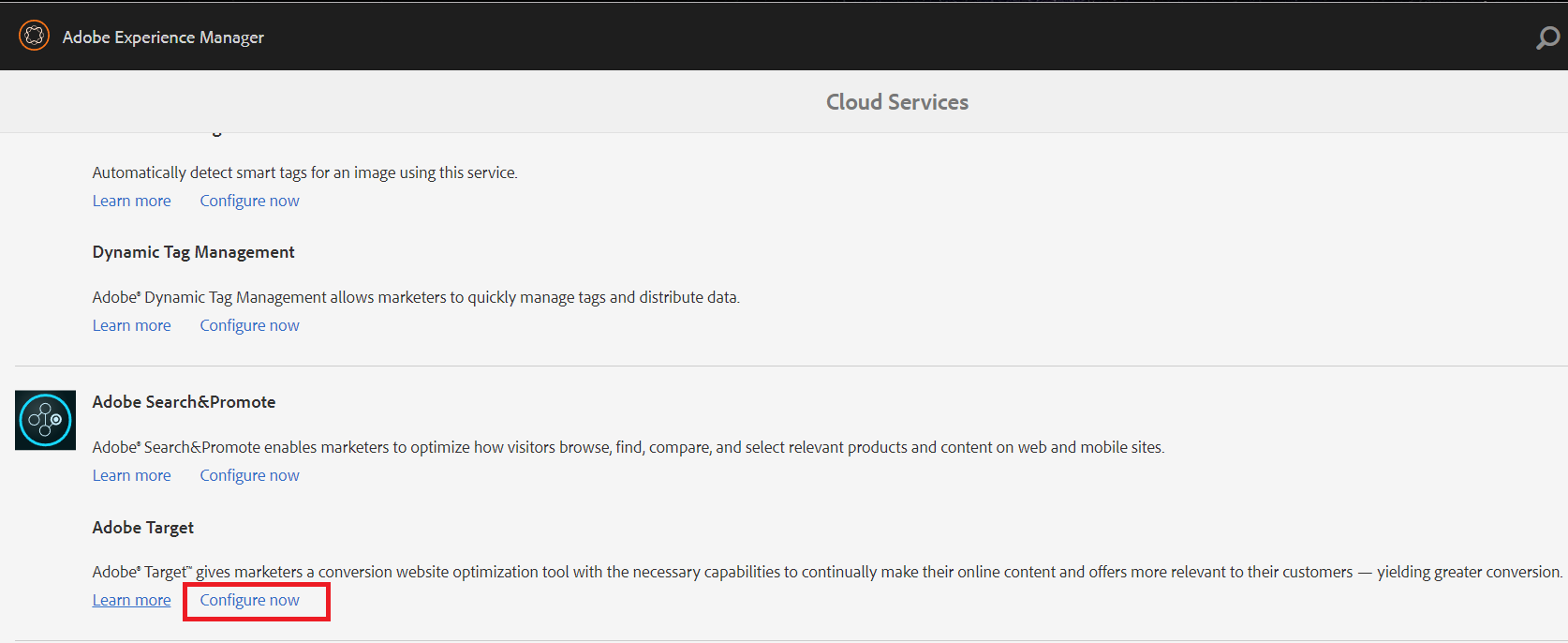Image resolution: width=1568 pixels, height=643 pixels.
Task: Open Learn more under Adobe Search&Promote
Action: (131, 475)
